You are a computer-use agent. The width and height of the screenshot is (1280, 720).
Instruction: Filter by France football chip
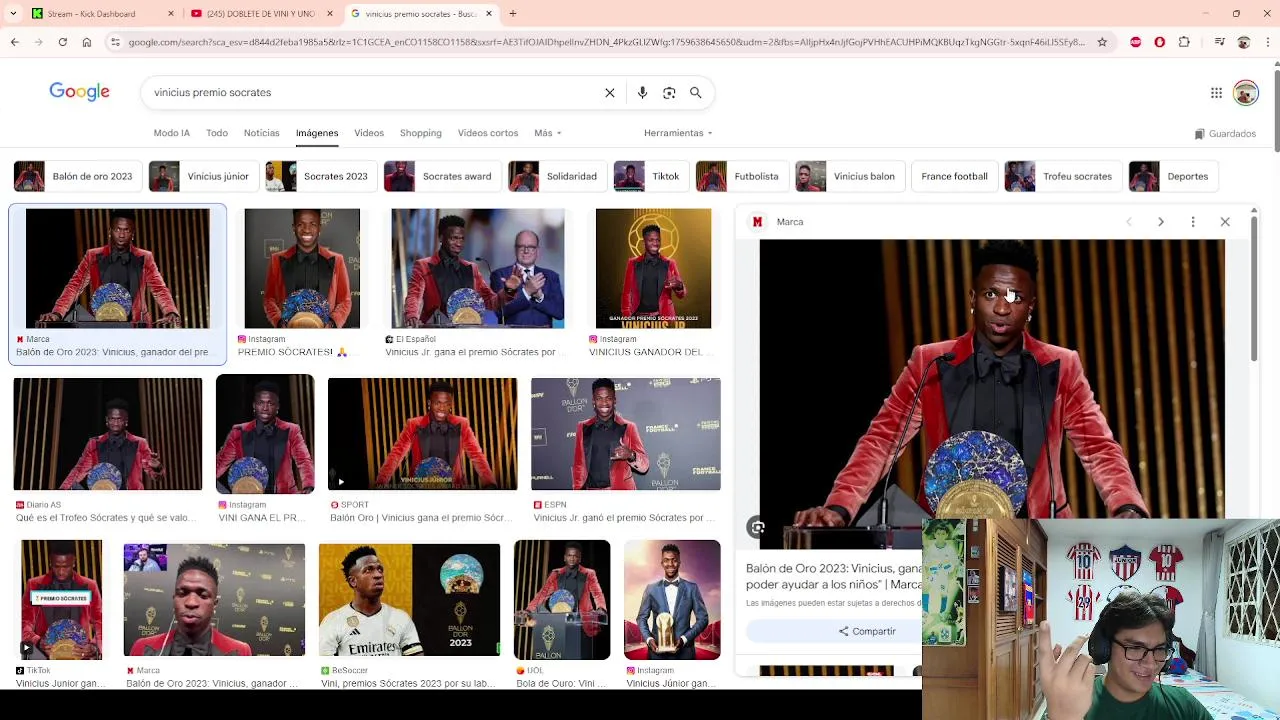pyautogui.click(x=954, y=176)
